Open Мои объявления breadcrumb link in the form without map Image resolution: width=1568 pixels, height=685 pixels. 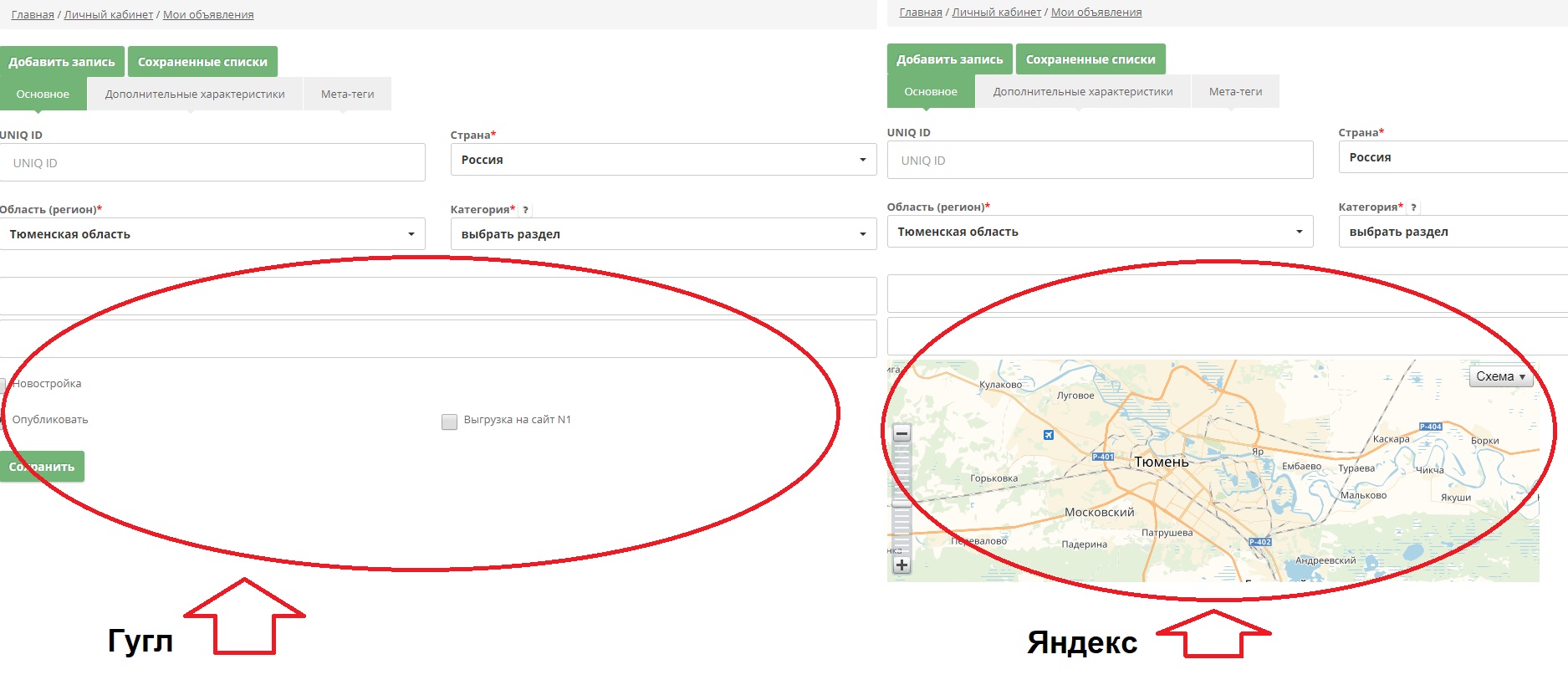[x=208, y=15]
